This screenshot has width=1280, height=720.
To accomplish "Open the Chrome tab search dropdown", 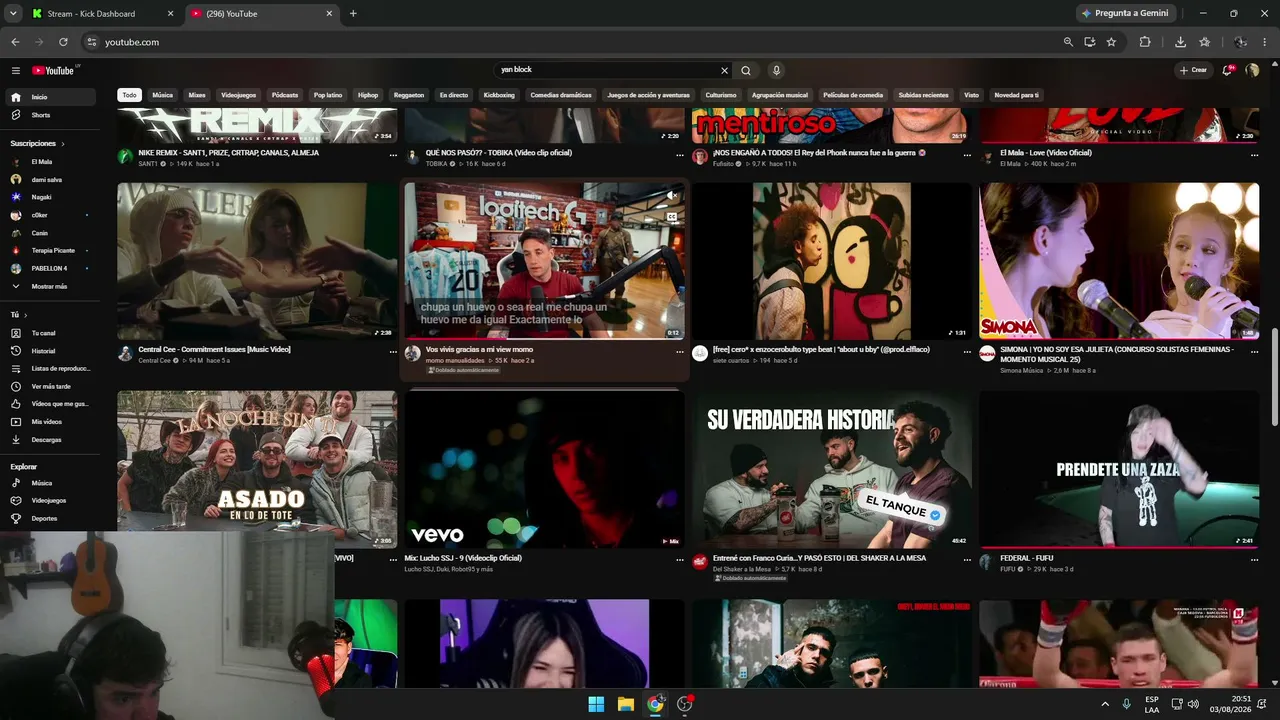I will [x=13, y=14].
